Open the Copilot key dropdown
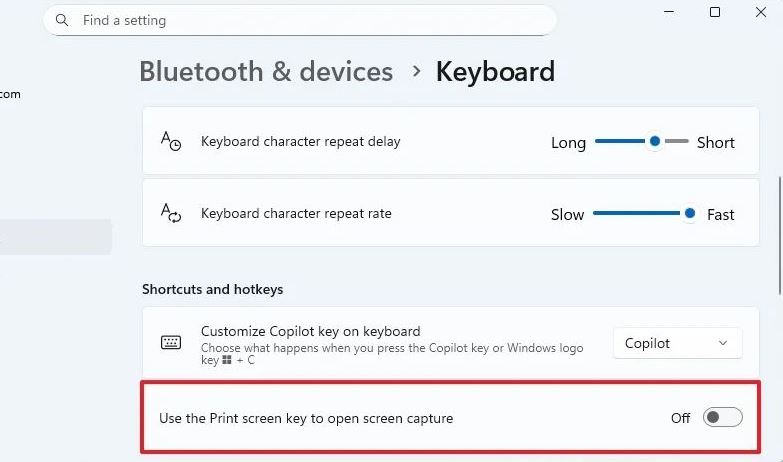 (x=677, y=343)
